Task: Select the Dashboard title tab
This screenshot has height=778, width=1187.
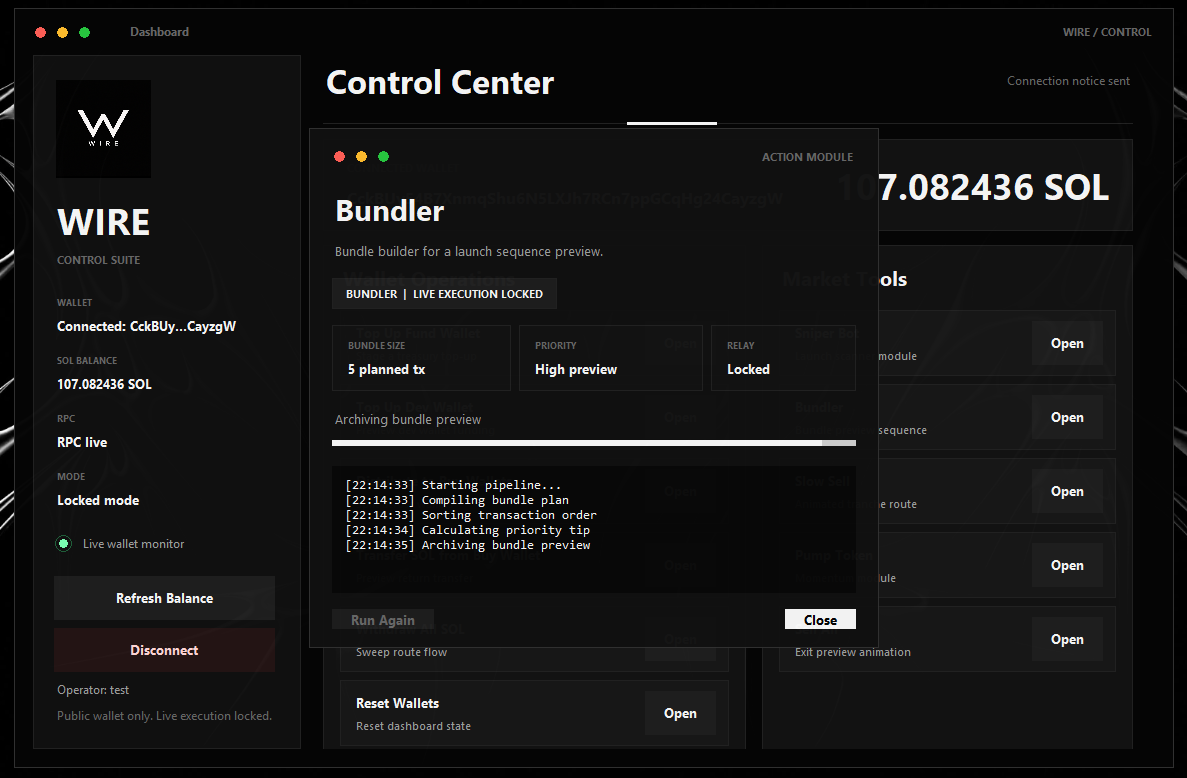Action: [x=159, y=32]
